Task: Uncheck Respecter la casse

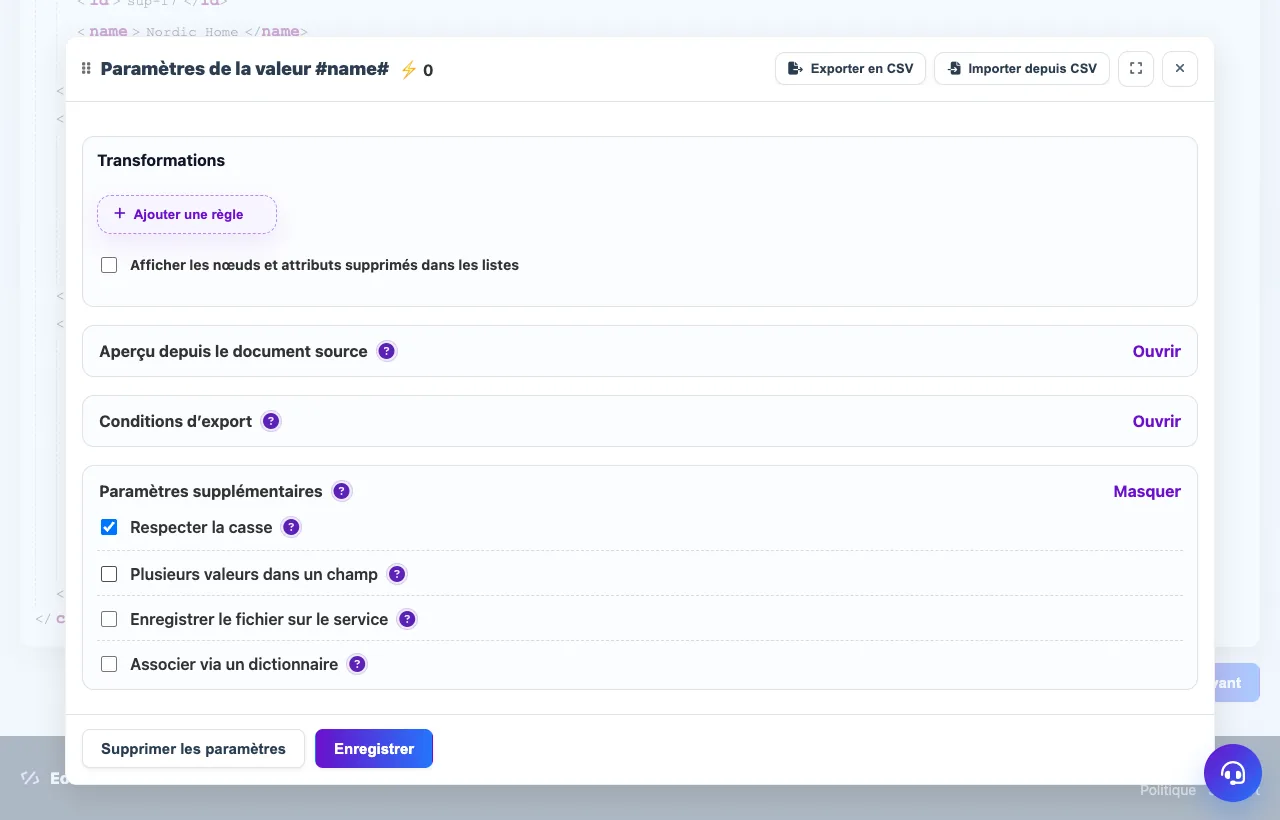Action: pos(109,527)
